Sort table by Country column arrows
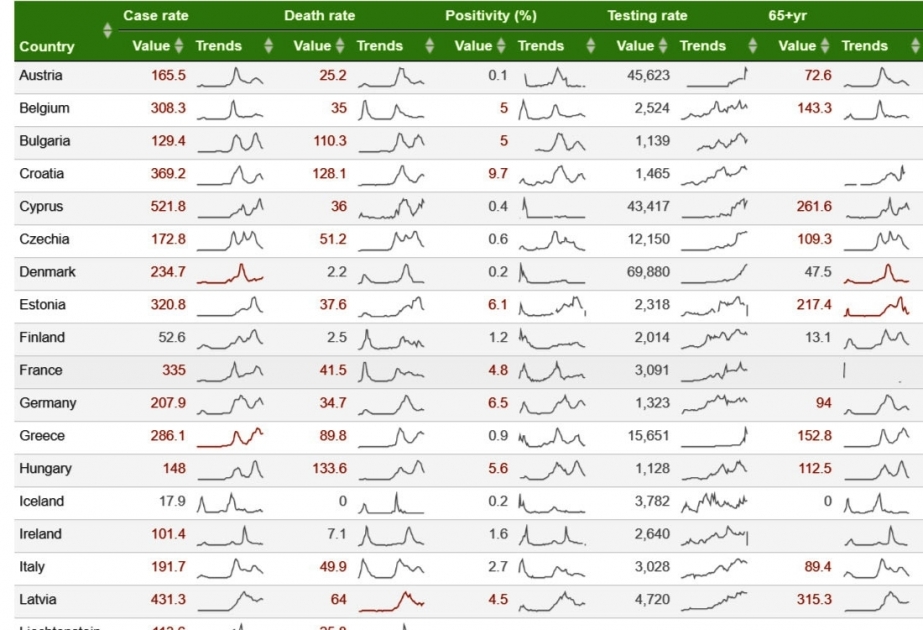Image resolution: width=923 pixels, height=630 pixels. tap(107, 31)
